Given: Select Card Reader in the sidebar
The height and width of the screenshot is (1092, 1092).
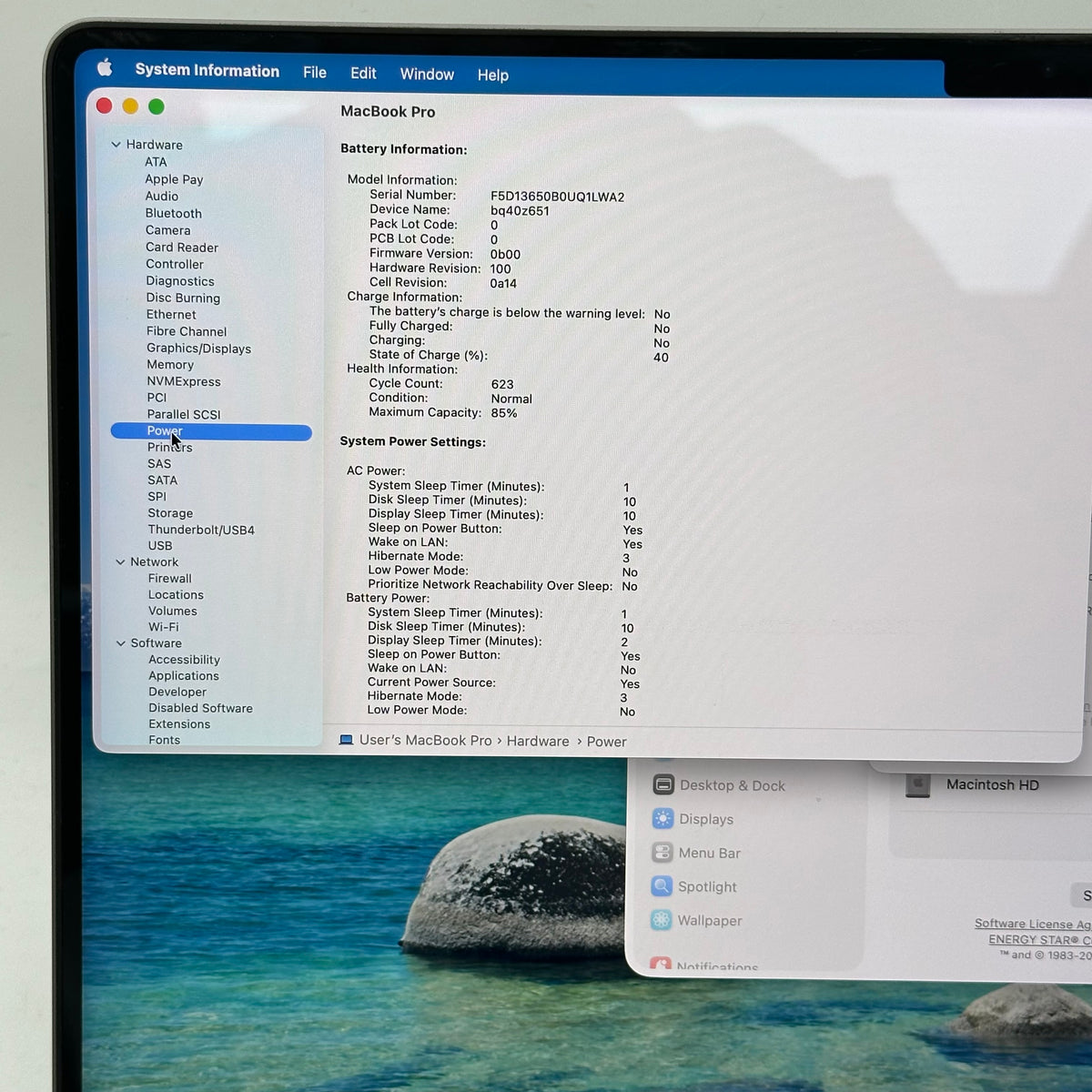Looking at the screenshot, I should tap(182, 248).
